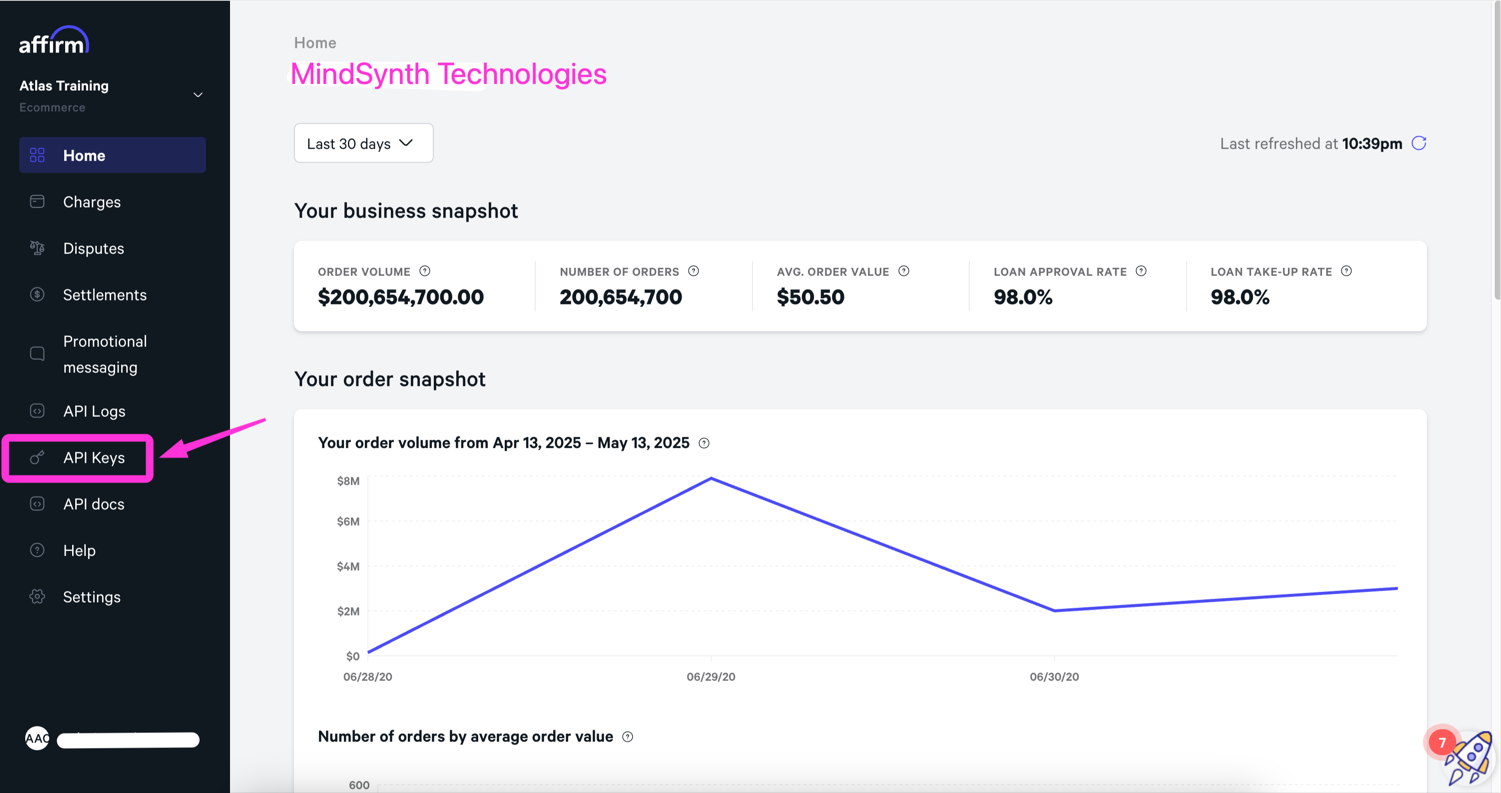Click the Home grid icon in sidebar
1501x793 pixels.
pos(37,155)
